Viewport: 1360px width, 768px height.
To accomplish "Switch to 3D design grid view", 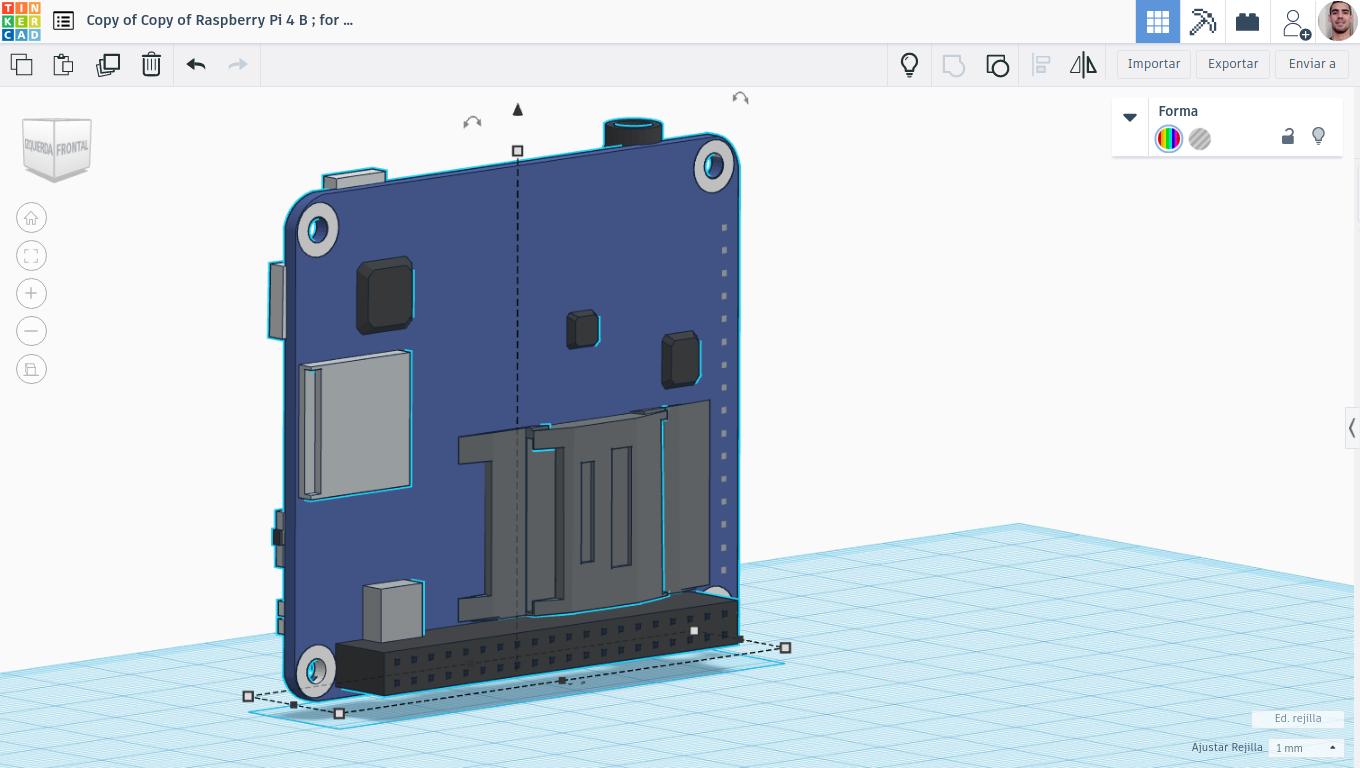I will tap(1158, 21).
